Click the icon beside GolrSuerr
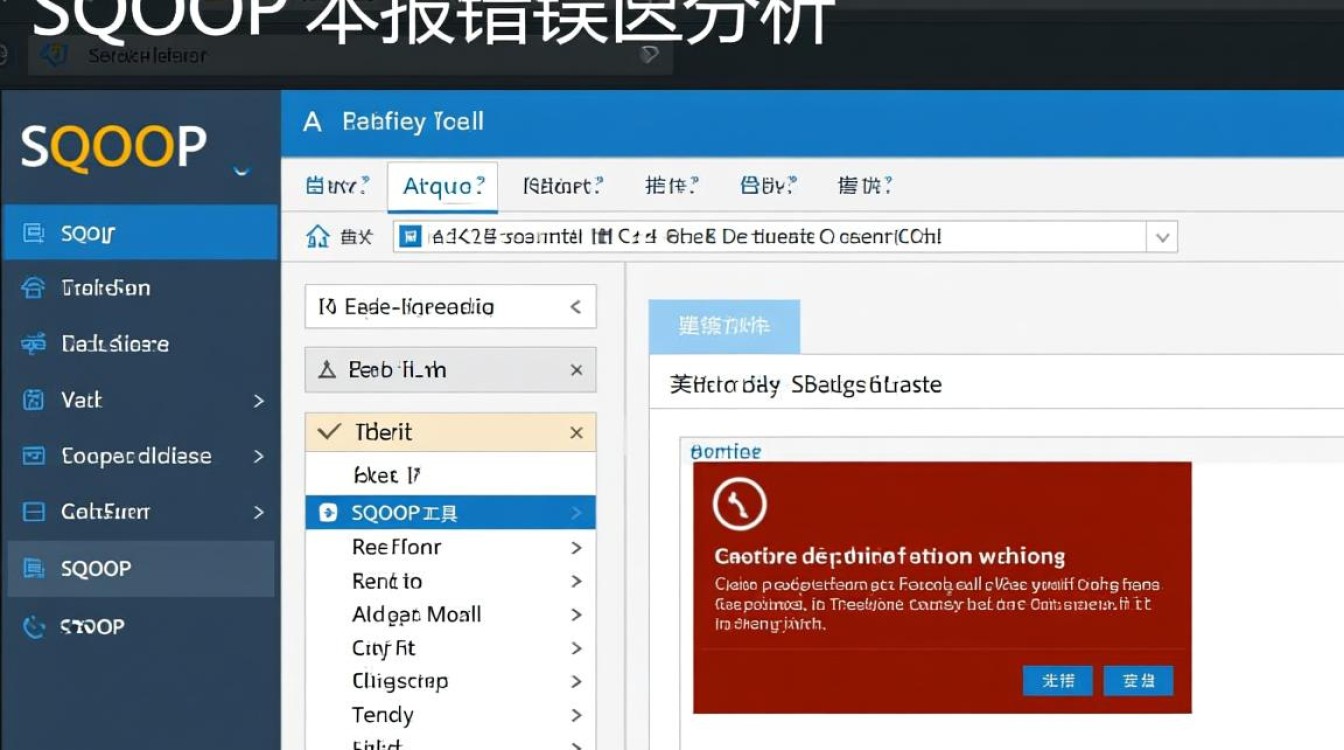 click(x=33, y=512)
